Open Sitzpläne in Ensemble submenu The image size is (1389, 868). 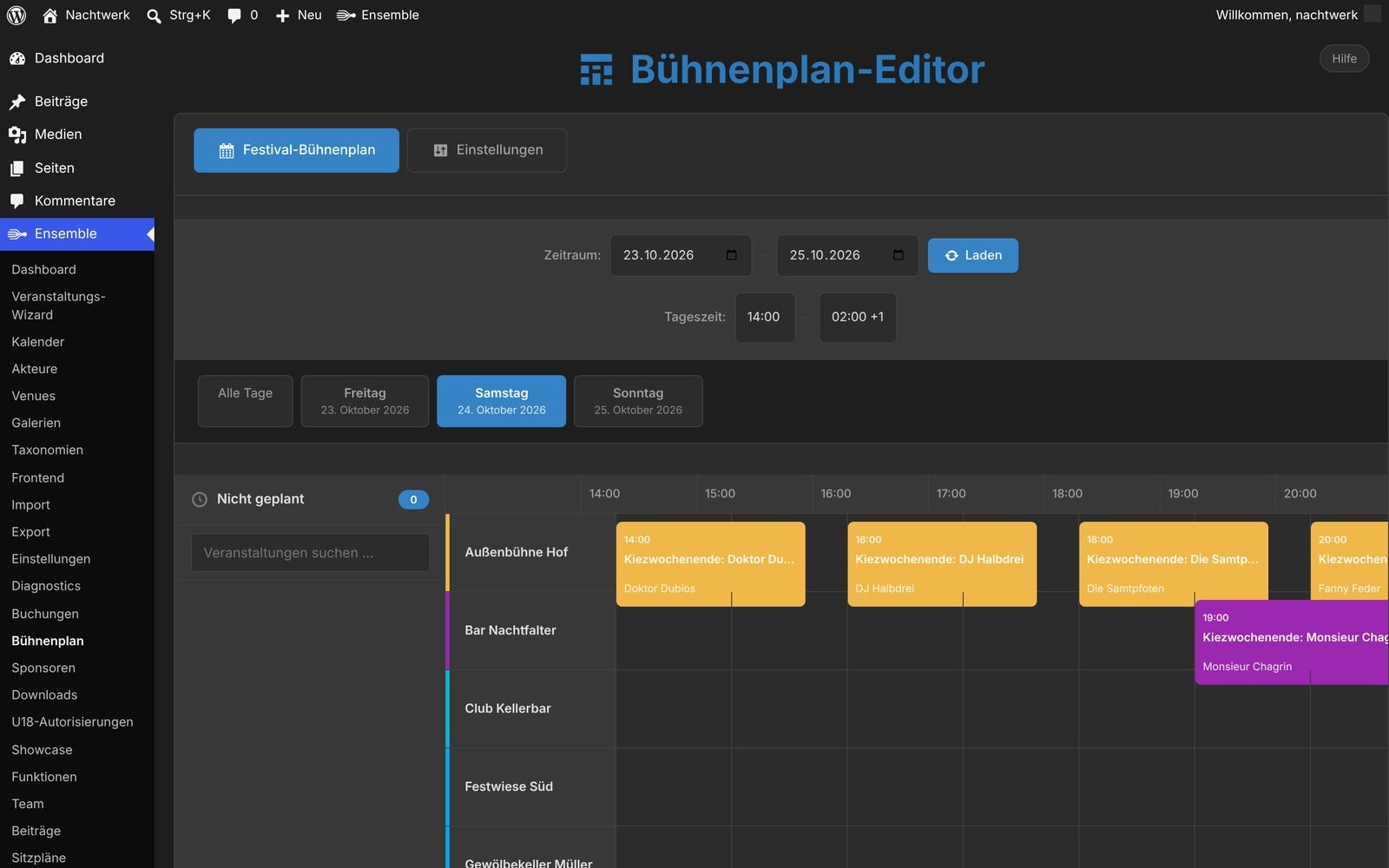(x=38, y=858)
